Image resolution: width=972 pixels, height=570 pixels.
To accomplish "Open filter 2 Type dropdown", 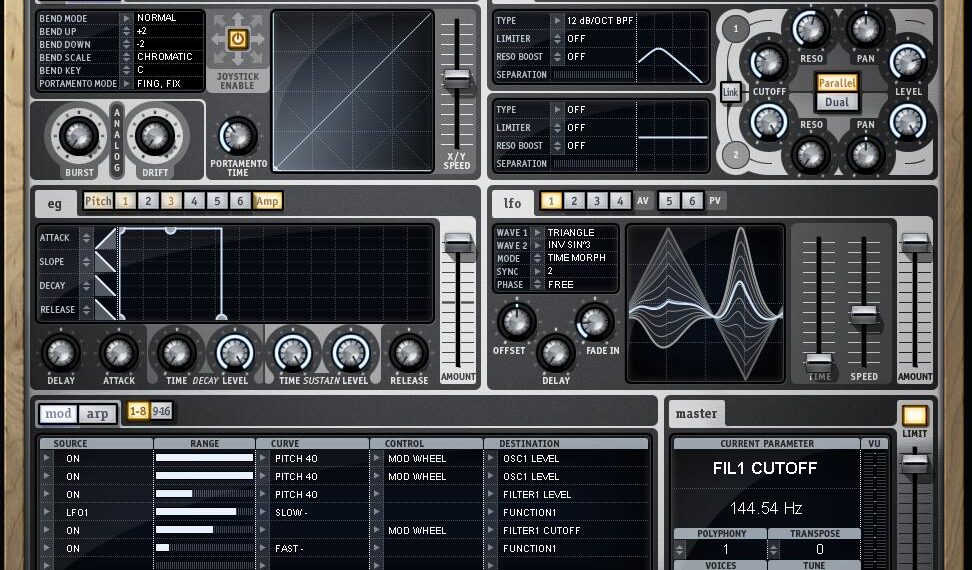I will (x=557, y=110).
